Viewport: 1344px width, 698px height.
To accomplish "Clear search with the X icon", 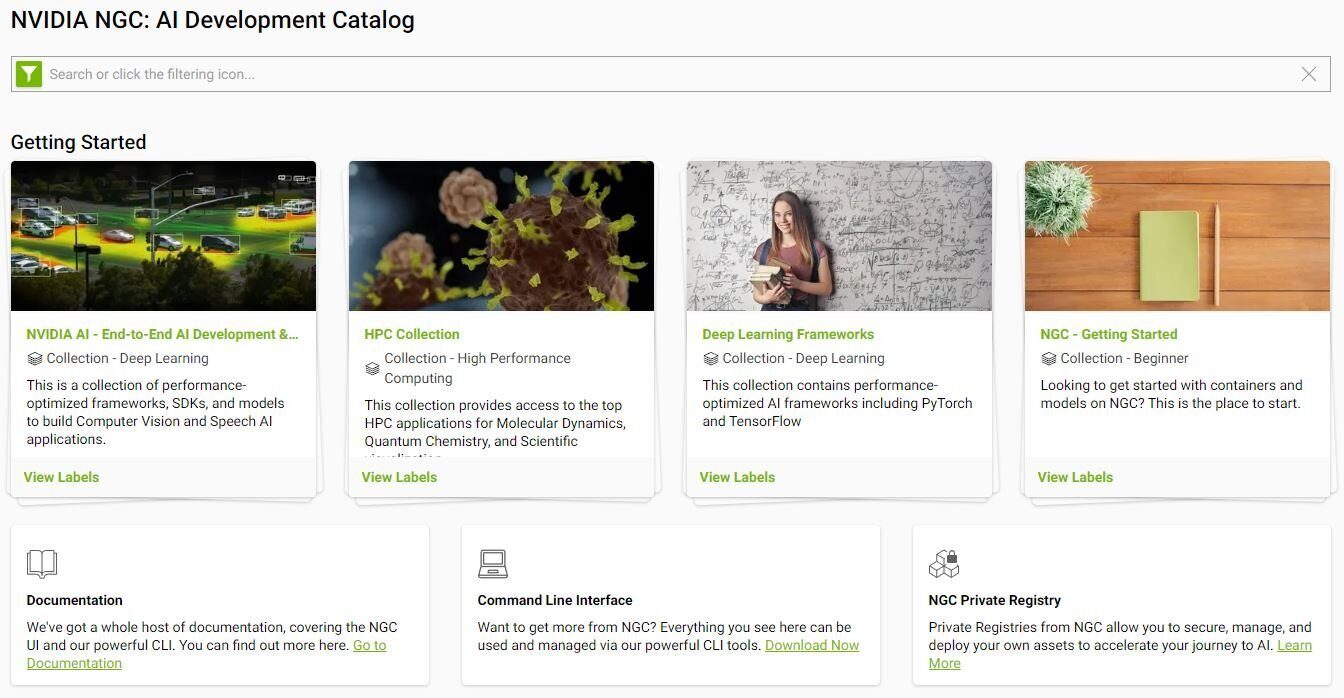I will [x=1308, y=74].
